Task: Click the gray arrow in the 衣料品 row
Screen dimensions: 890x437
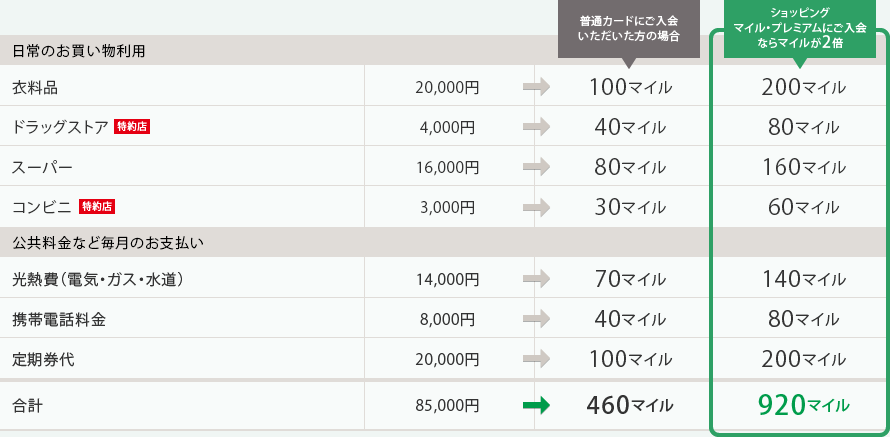Action: point(536,87)
